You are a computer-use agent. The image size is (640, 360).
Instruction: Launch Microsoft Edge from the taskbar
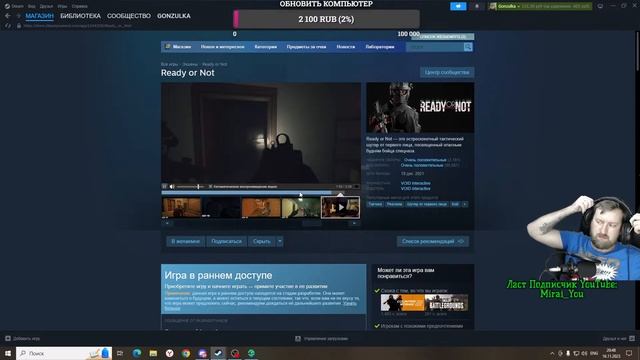coord(137,353)
